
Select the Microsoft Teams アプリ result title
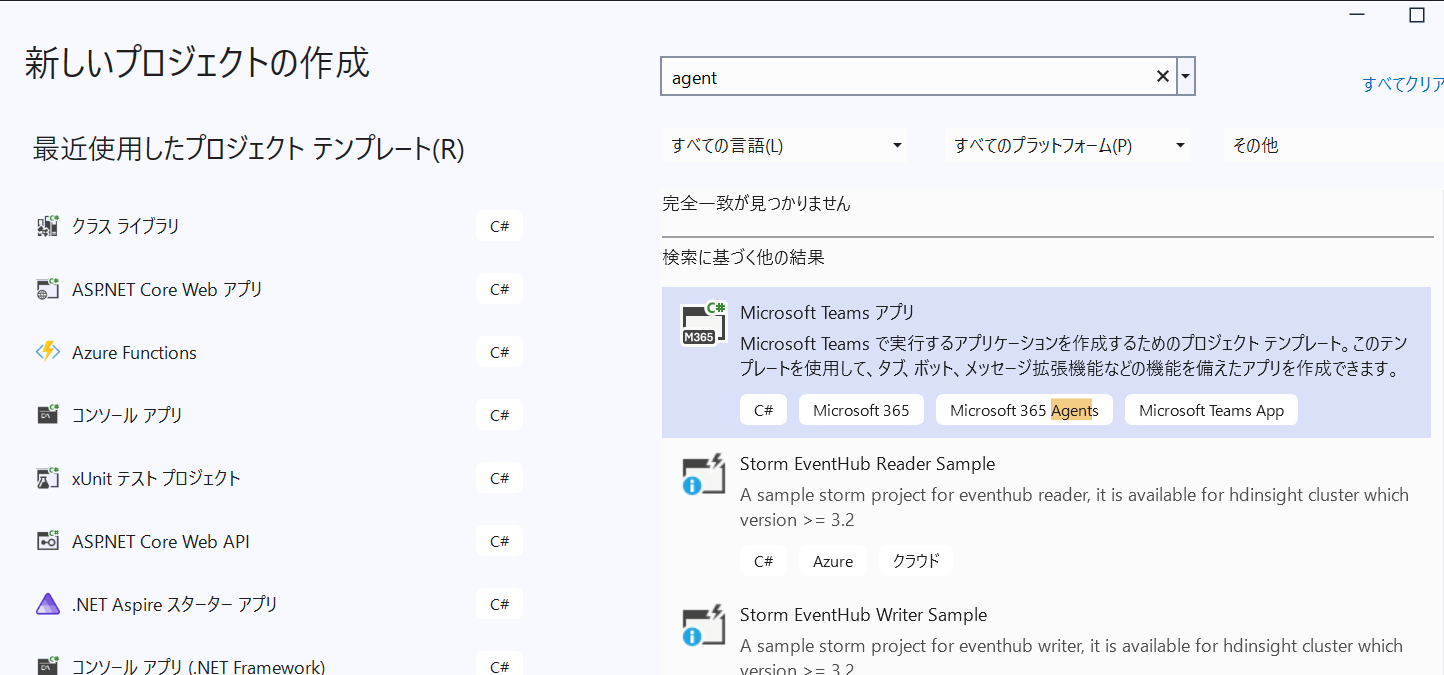827,312
